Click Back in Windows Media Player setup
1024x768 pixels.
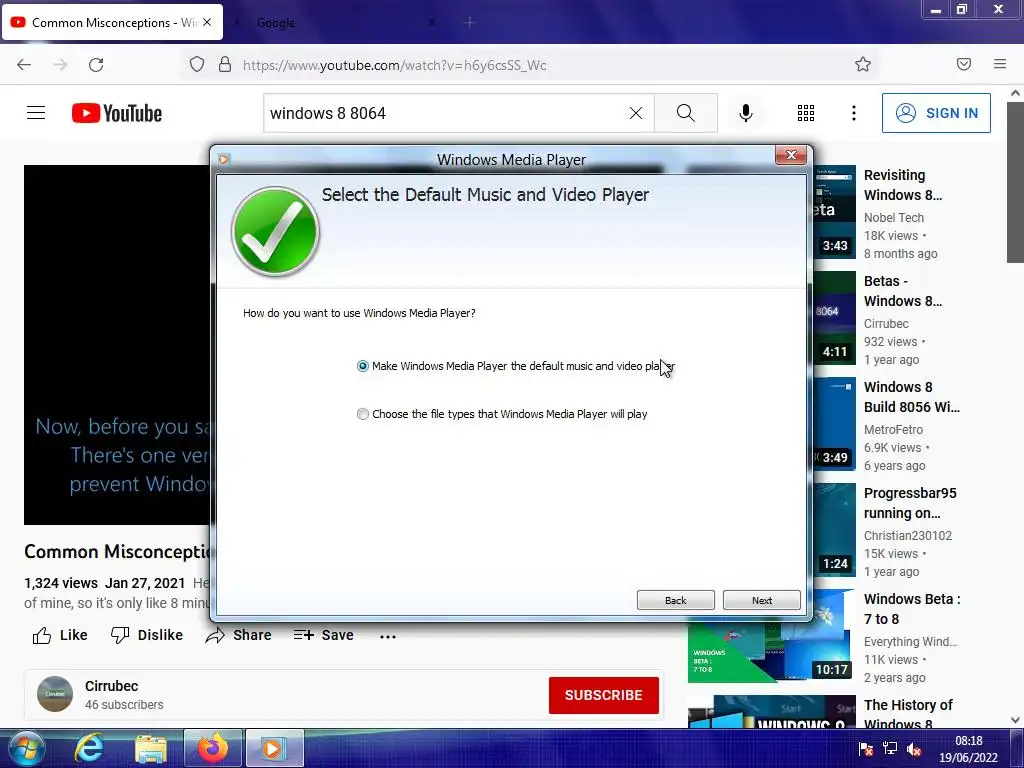click(675, 600)
